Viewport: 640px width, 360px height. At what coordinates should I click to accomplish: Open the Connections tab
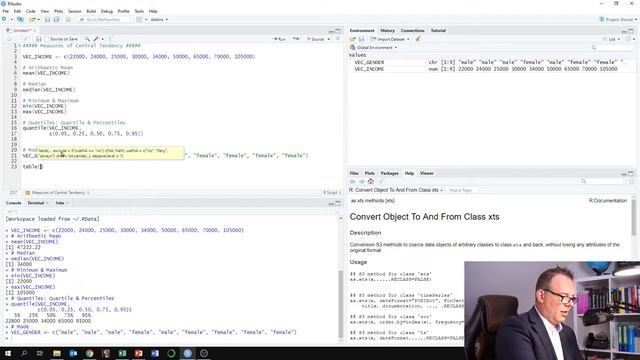412,31
